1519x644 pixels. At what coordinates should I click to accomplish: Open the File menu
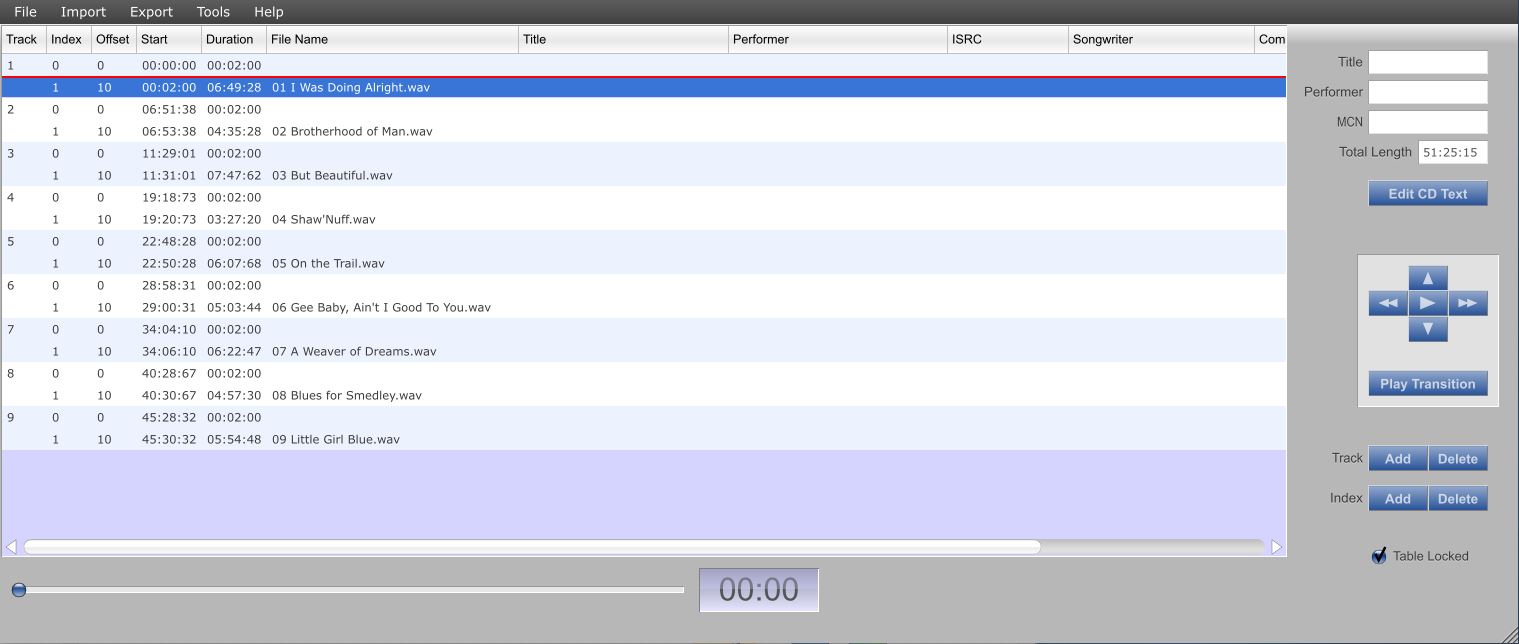point(25,12)
